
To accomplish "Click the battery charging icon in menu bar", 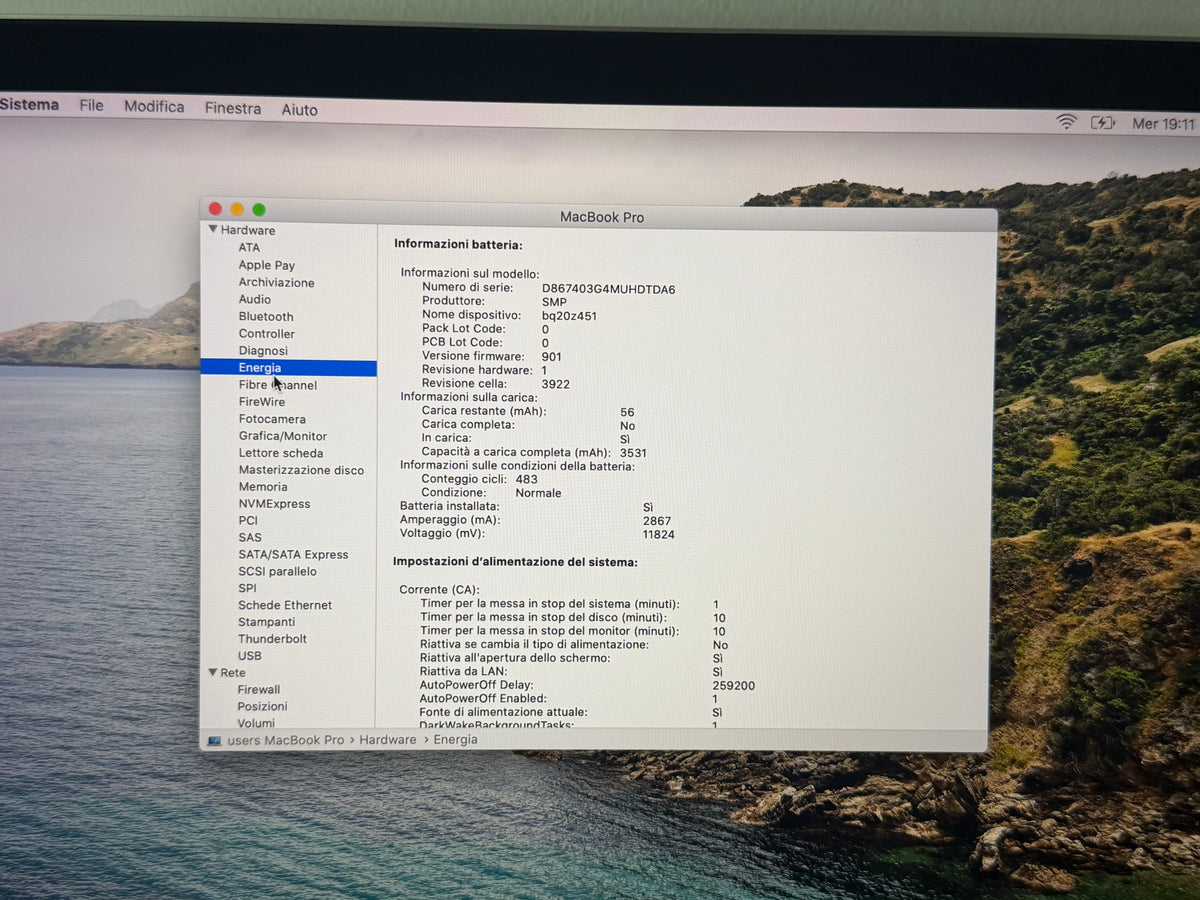I will pos(1102,123).
